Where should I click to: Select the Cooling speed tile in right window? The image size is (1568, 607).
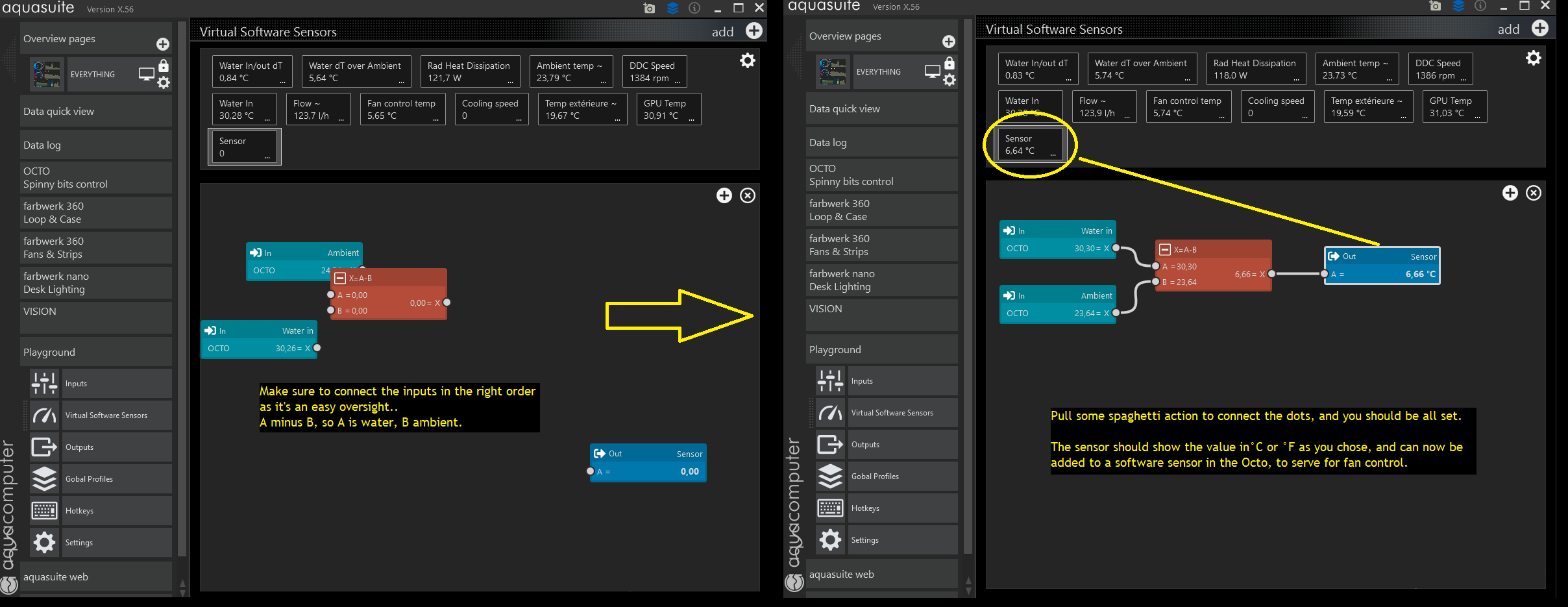point(1278,106)
